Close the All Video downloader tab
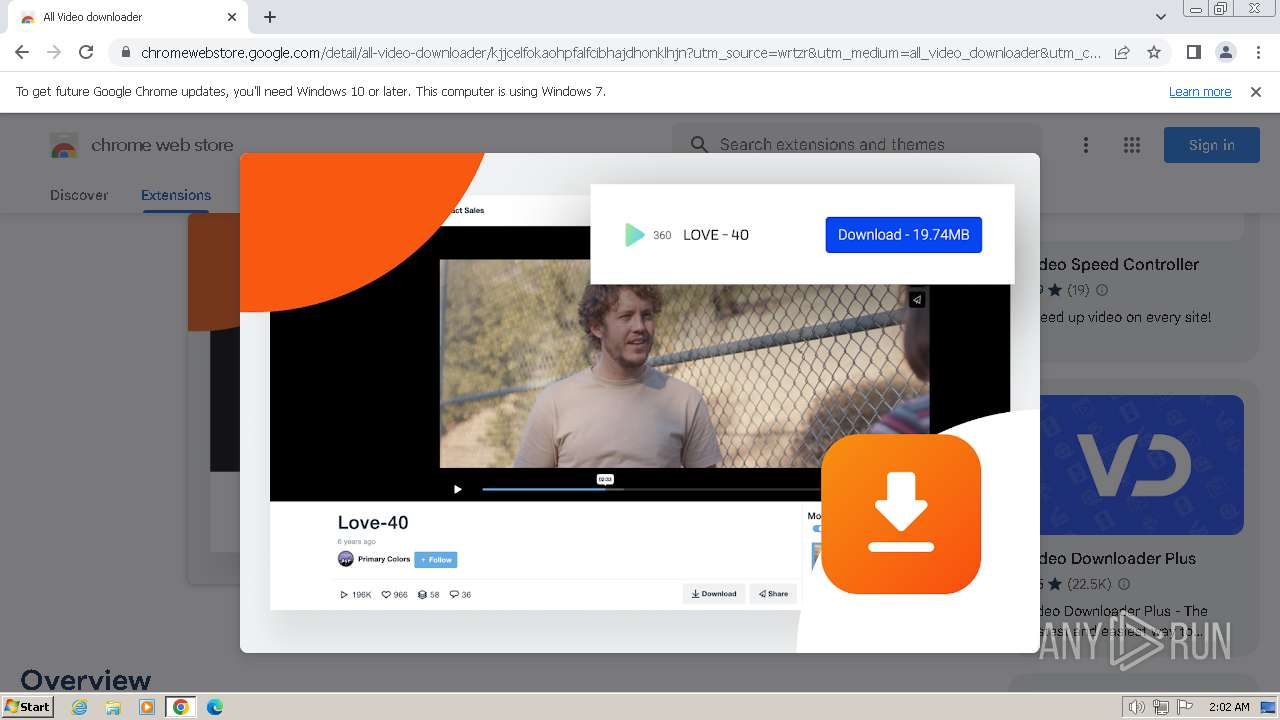The height and width of the screenshot is (720, 1280). point(232,17)
